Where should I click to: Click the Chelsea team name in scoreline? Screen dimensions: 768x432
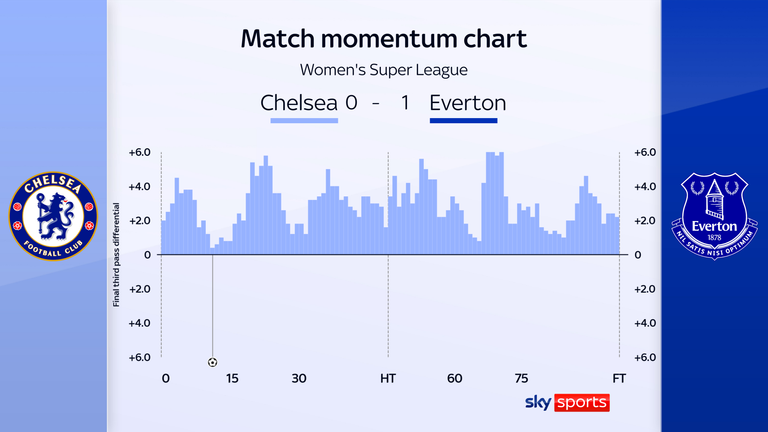tap(297, 102)
